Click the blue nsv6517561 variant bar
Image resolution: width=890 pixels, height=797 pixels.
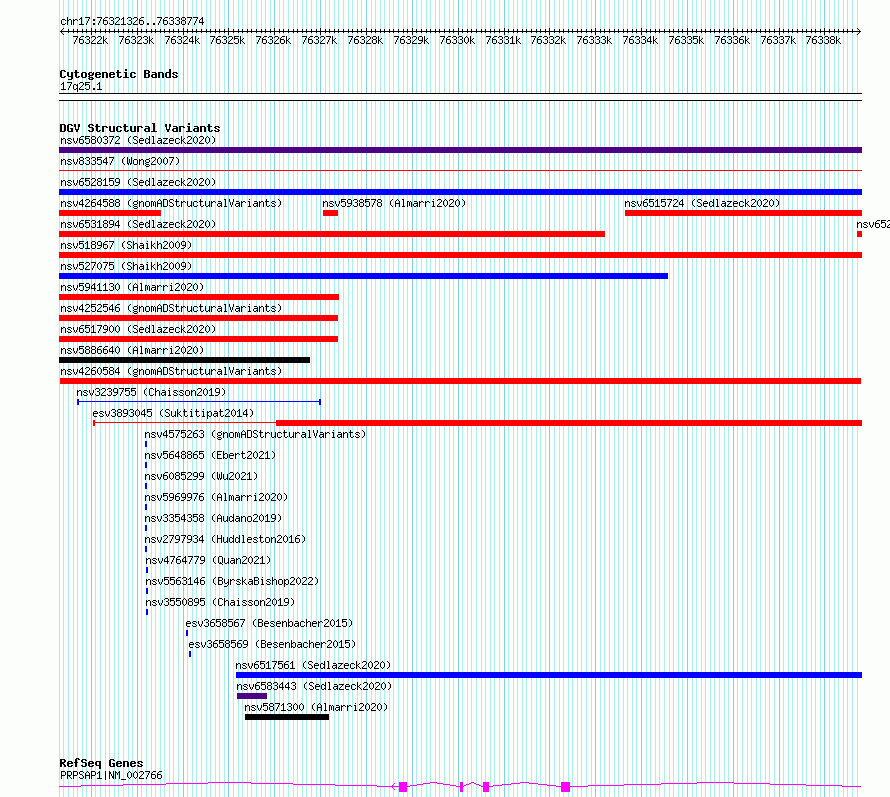coord(549,675)
